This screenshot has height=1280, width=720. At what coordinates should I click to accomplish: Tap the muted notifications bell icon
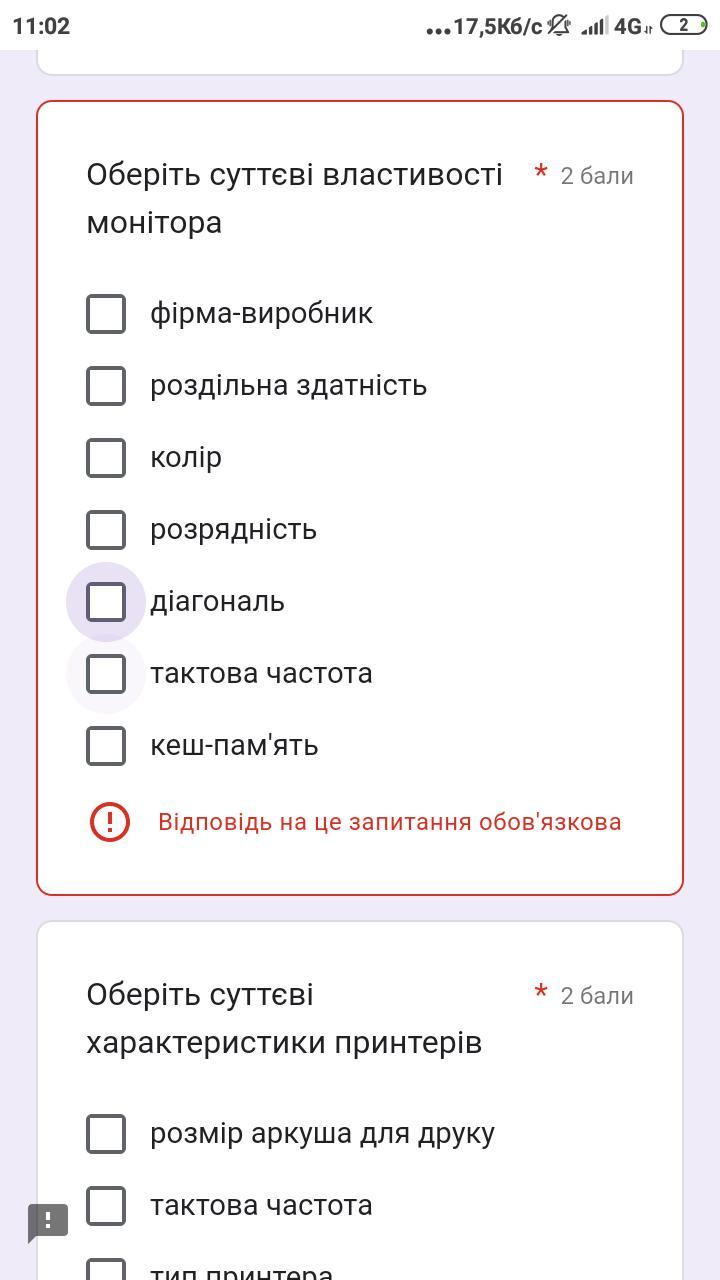(559, 26)
